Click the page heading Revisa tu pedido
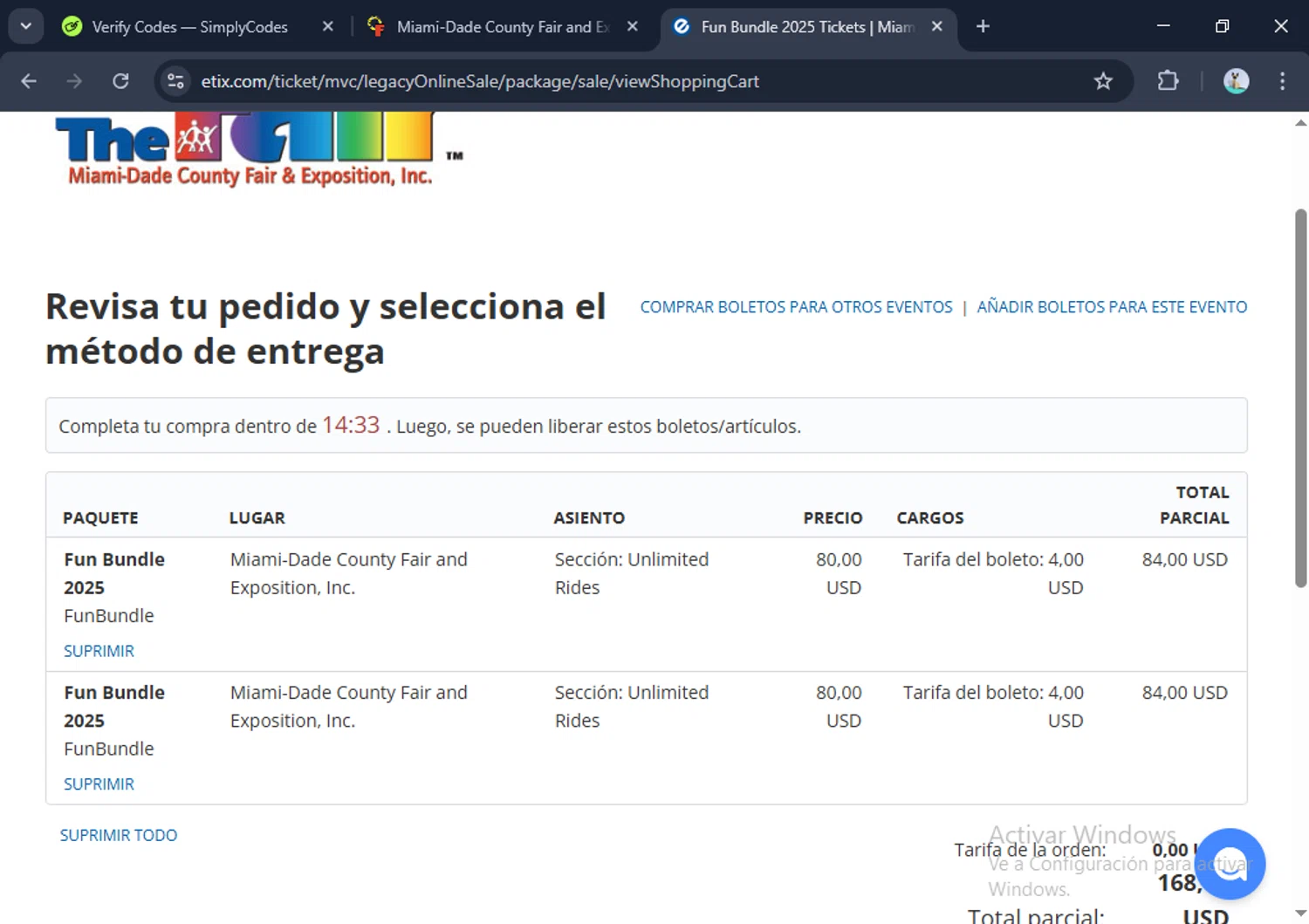1309x924 pixels. (326, 329)
